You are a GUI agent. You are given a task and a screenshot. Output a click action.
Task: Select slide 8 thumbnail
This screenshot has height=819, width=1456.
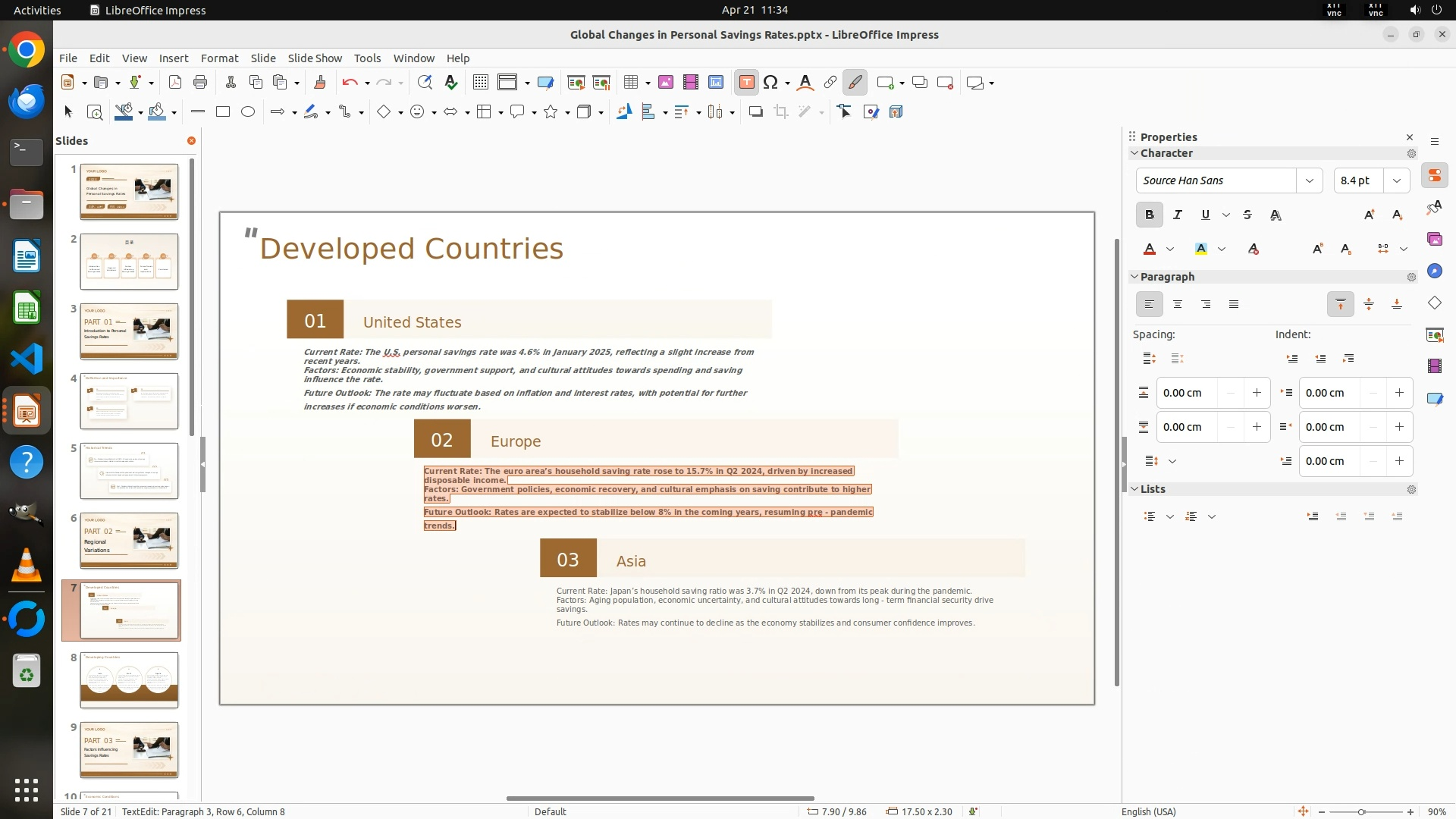[x=129, y=680]
